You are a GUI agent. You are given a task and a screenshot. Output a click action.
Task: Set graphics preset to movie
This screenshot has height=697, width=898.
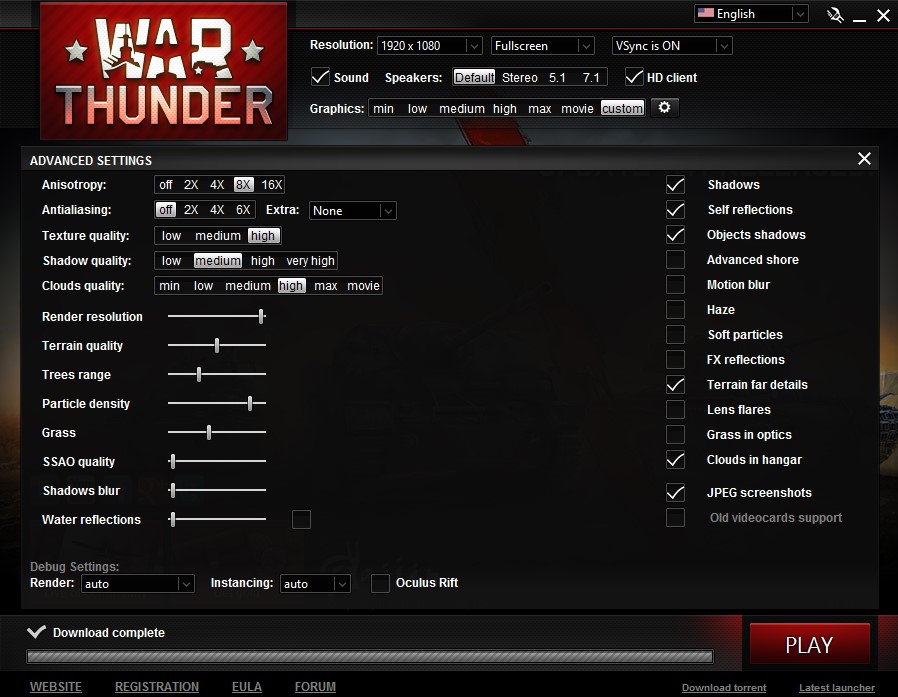coord(577,108)
